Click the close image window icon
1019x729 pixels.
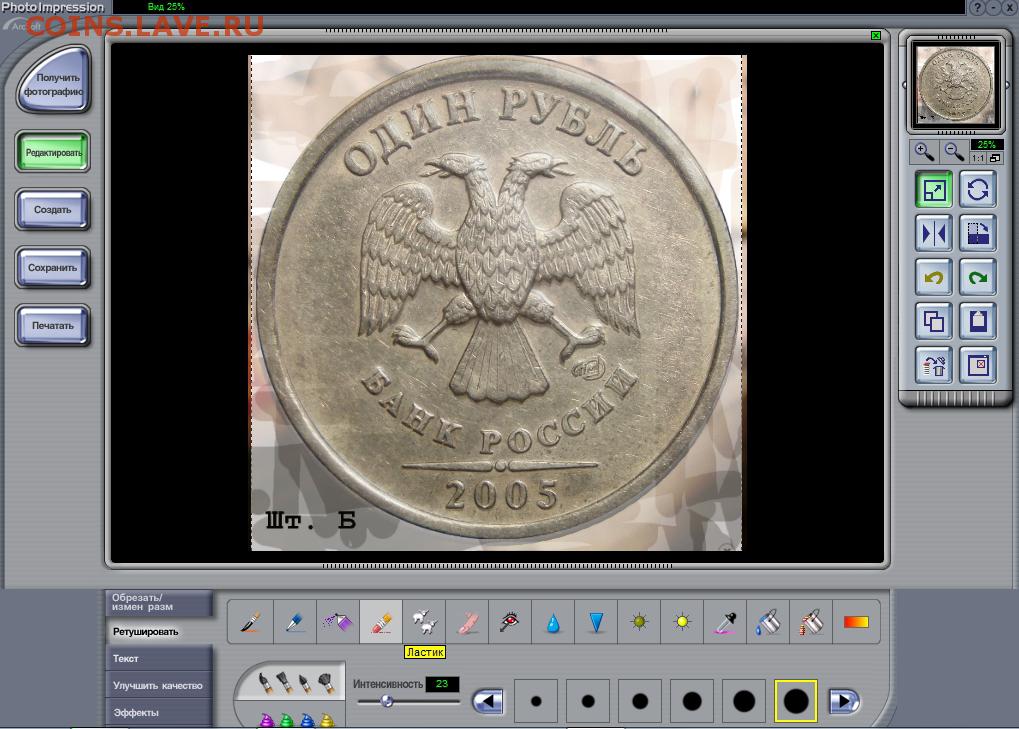click(x=978, y=366)
